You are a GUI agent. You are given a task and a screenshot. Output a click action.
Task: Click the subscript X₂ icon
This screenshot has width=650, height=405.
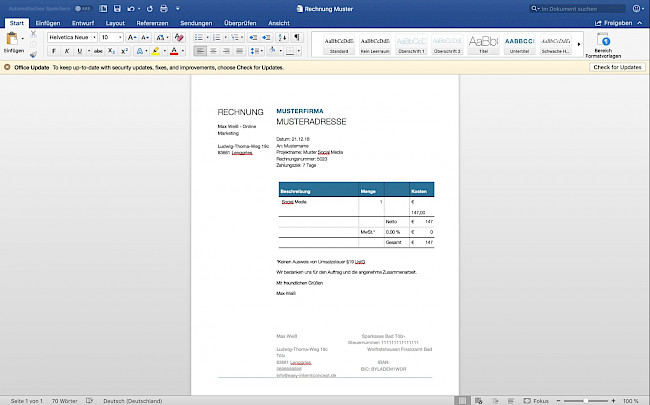tap(110, 51)
